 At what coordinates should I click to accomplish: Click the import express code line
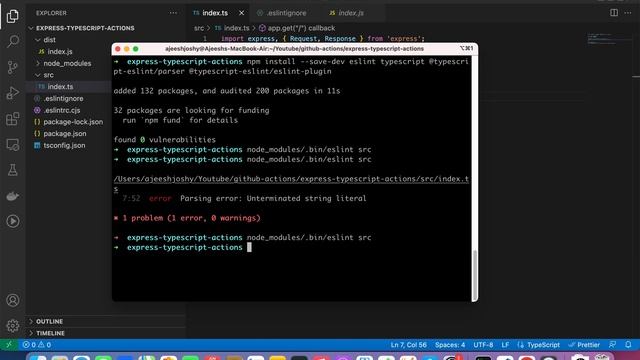(x=322, y=39)
